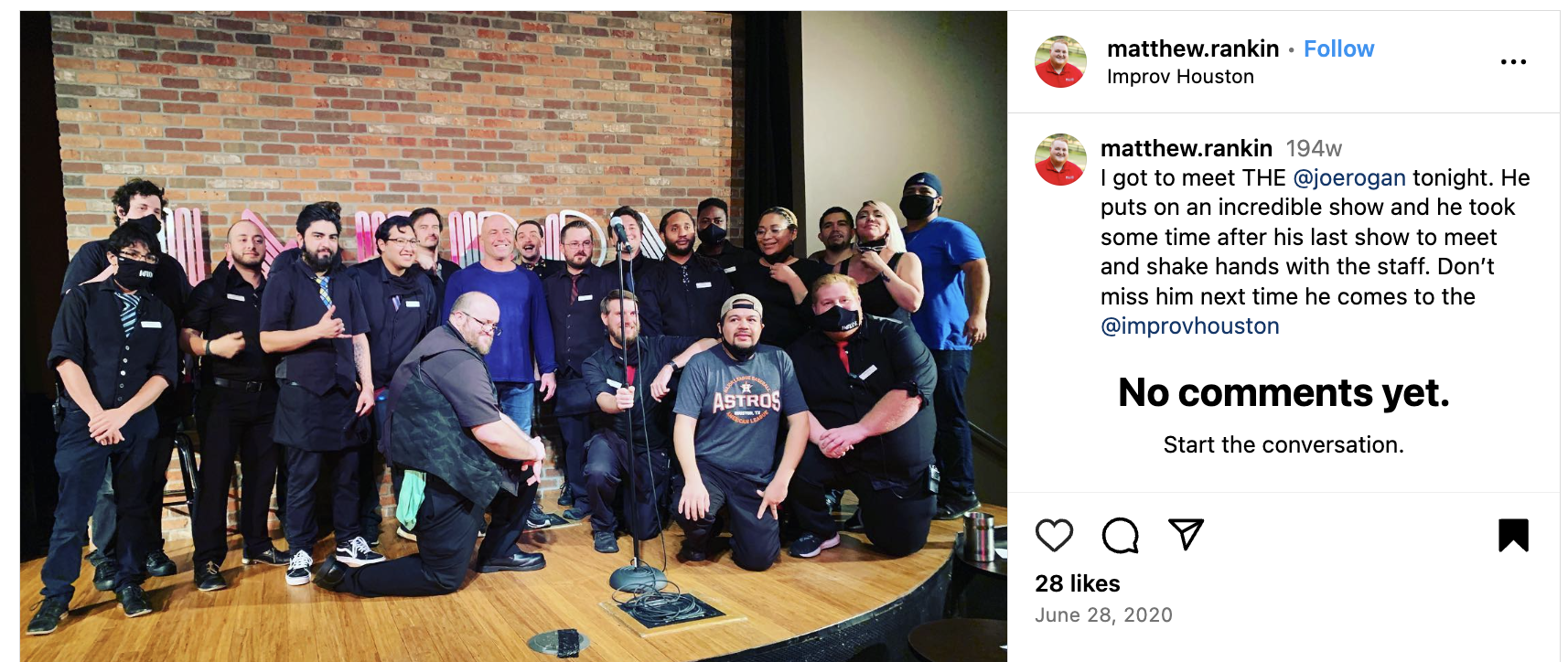1568x662 pixels.
Task: Click the caption profile avatar
Action: 1060,159
